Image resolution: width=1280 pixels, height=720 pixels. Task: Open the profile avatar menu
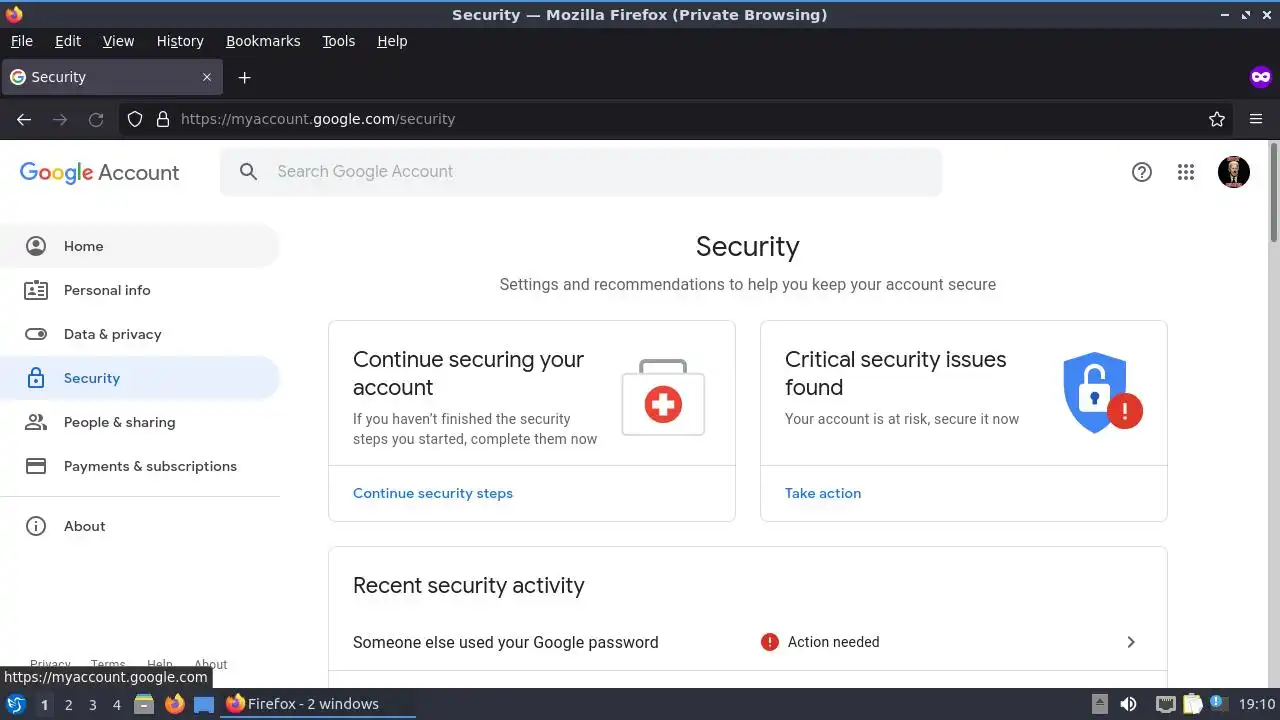(1233, 172)
